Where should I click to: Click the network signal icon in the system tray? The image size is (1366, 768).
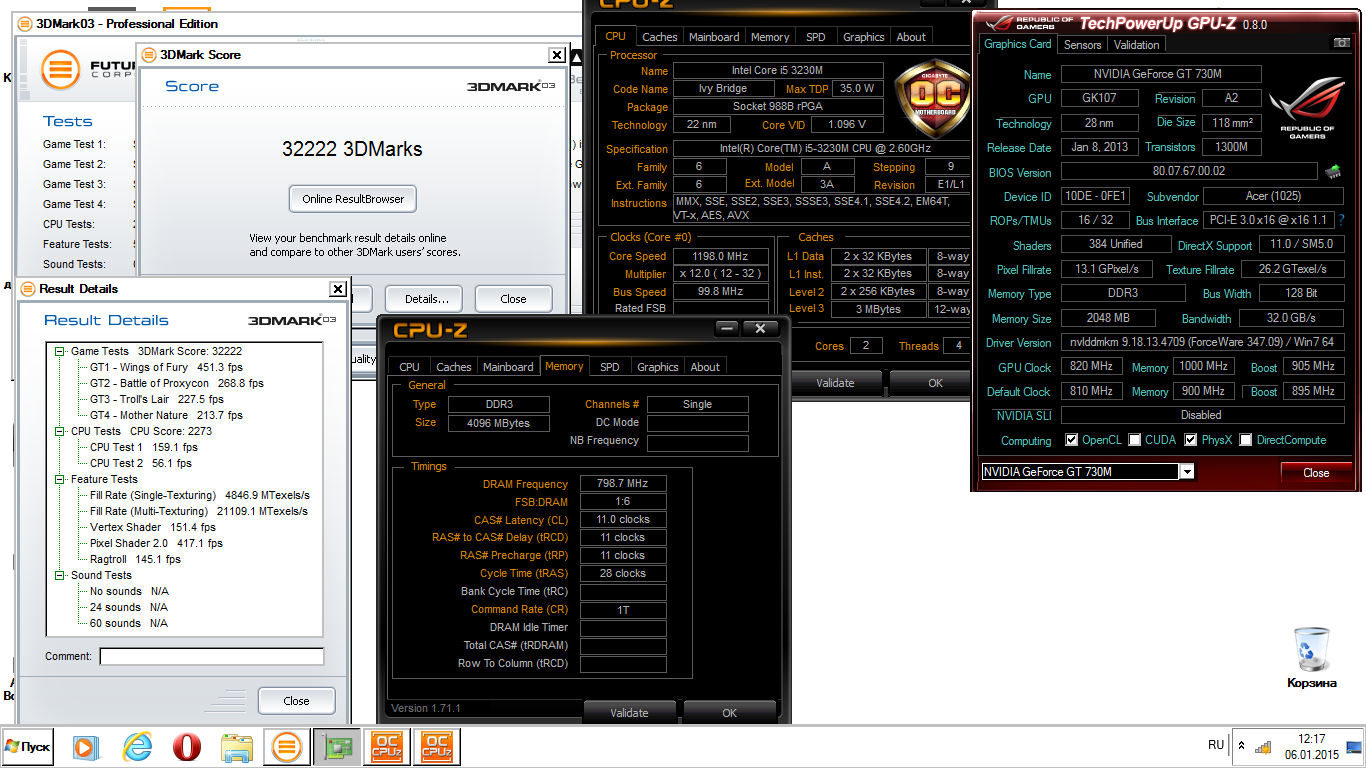pyautogui.click(x=1263, y=746)
